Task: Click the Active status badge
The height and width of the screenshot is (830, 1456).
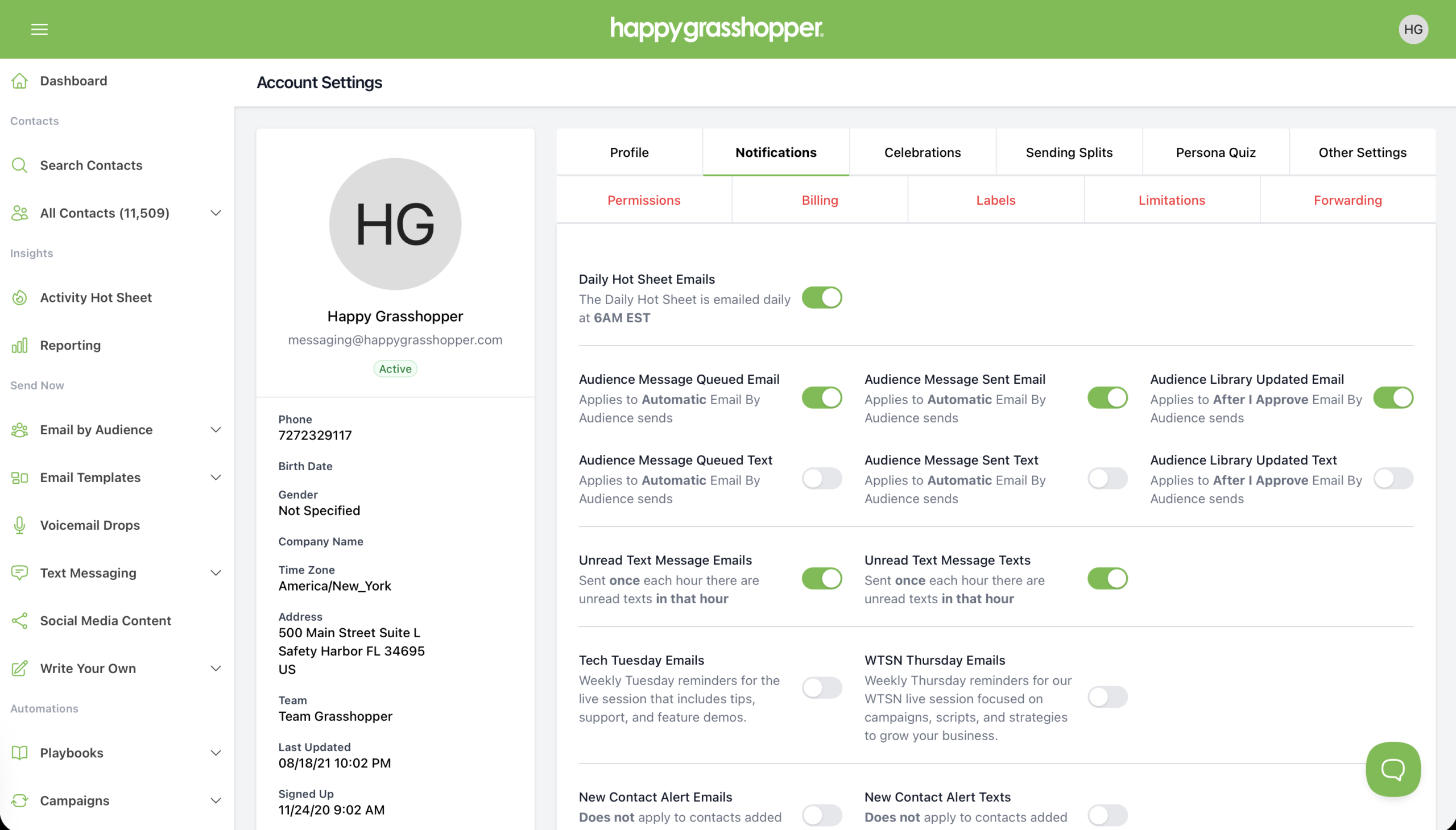Action: click(395, 369)
